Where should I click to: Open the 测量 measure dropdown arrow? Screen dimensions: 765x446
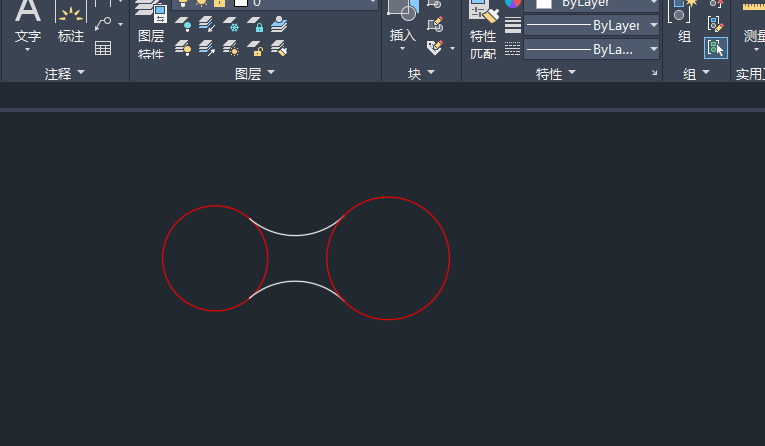(756, 50)
